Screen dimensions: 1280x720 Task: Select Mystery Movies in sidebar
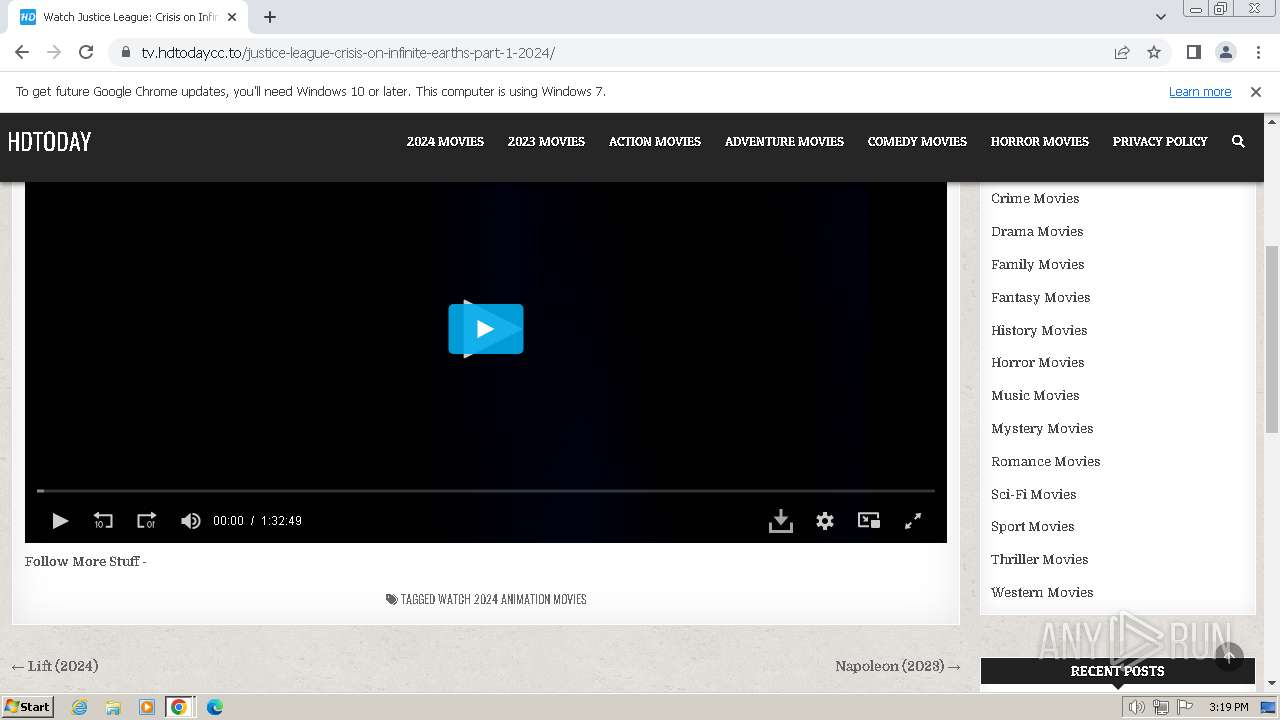pos(1042,428)
